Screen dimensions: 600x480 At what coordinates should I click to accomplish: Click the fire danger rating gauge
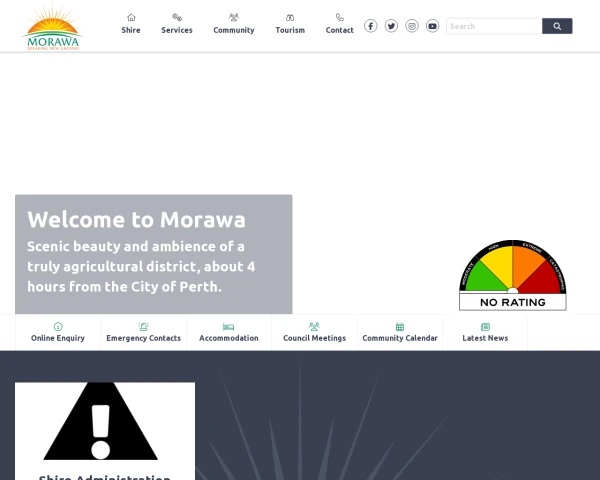[x=512, y=274]
